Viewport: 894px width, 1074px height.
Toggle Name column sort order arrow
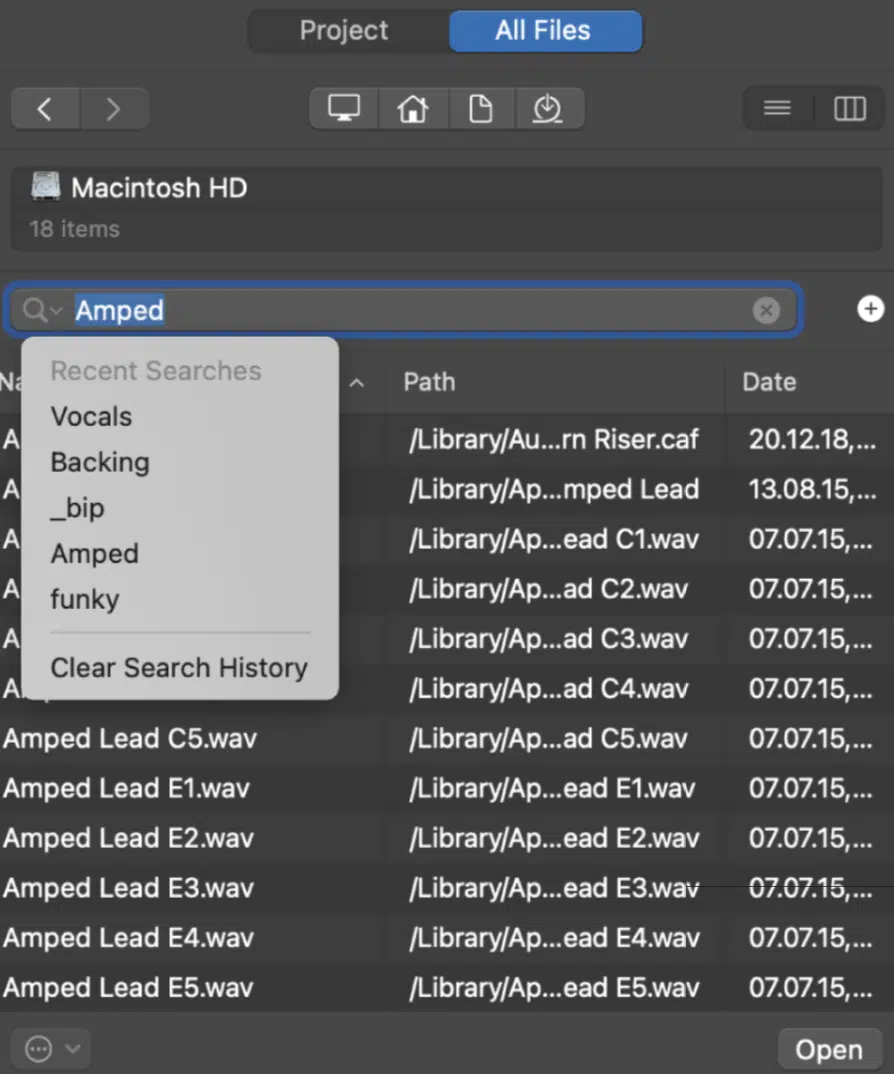click(x=357, y=383)
